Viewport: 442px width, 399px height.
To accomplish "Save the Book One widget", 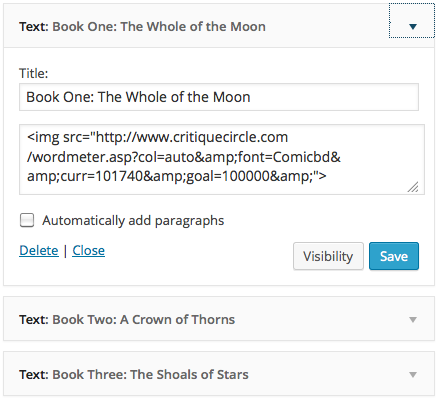I will click(394, 256).
